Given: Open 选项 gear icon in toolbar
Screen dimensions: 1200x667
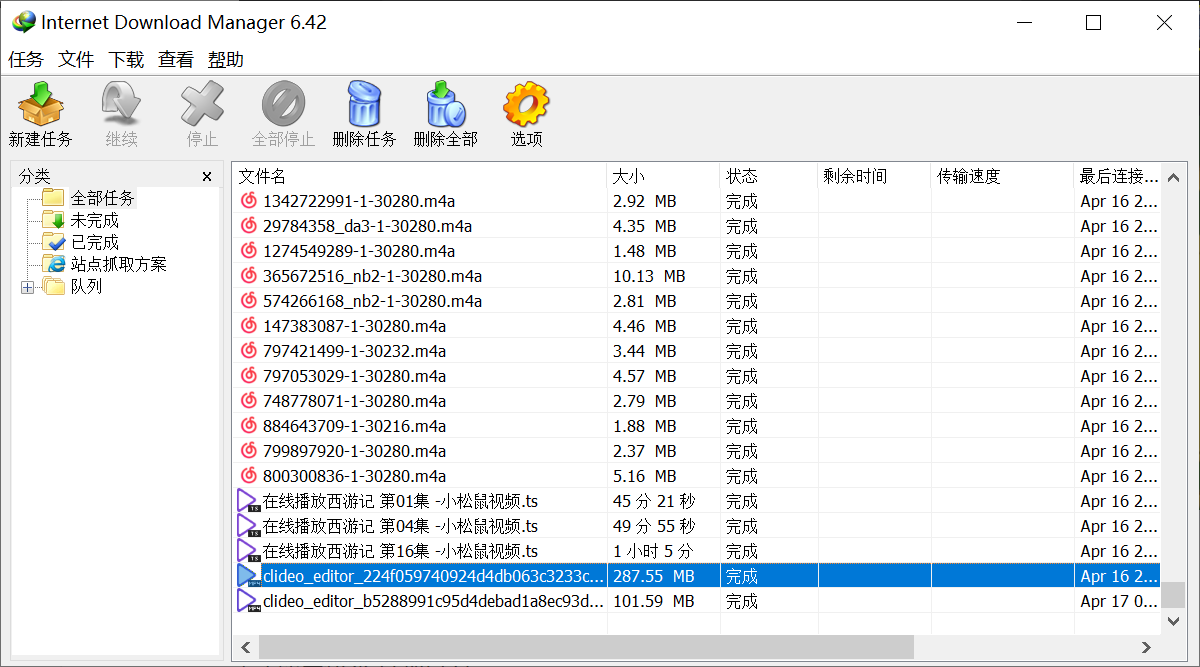Looking at the screenshot, I should 526,103.
